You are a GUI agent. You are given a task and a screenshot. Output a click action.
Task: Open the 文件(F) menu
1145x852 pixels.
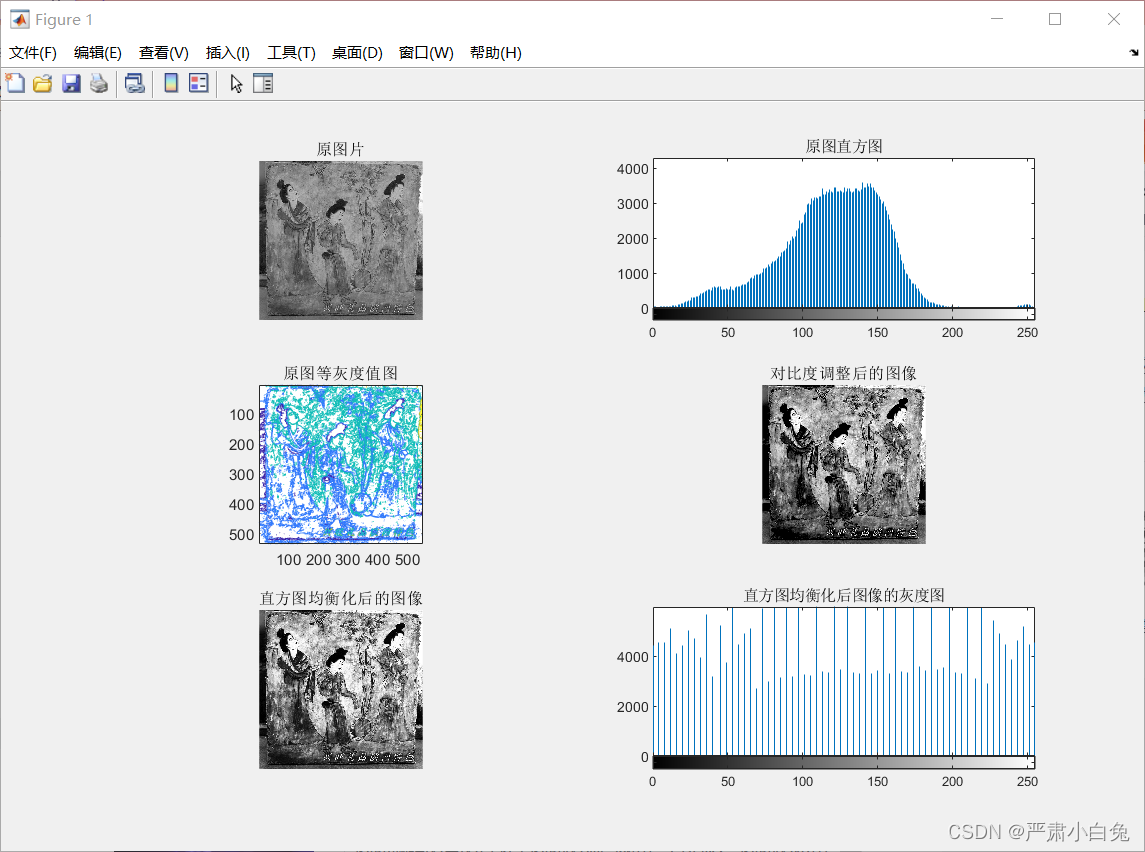tap(33, 53)
